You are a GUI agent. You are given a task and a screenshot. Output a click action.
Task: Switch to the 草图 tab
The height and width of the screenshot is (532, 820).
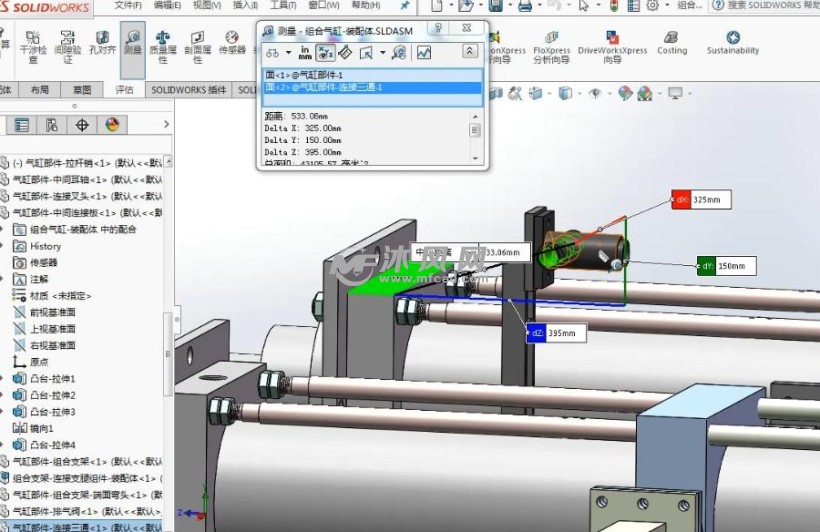[x=82, y=90]
